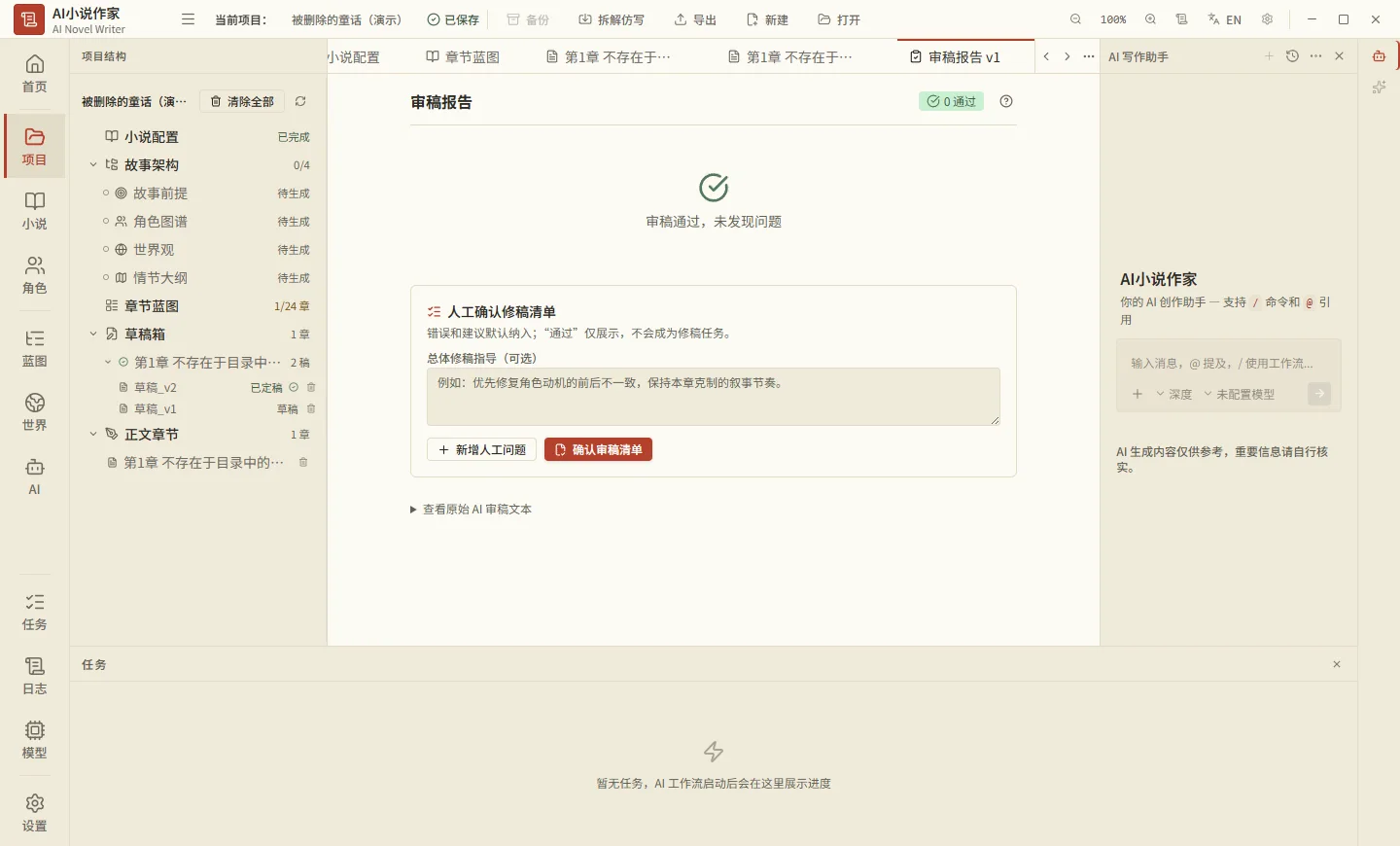Click the 新增人工问题 button

point(482,450)
